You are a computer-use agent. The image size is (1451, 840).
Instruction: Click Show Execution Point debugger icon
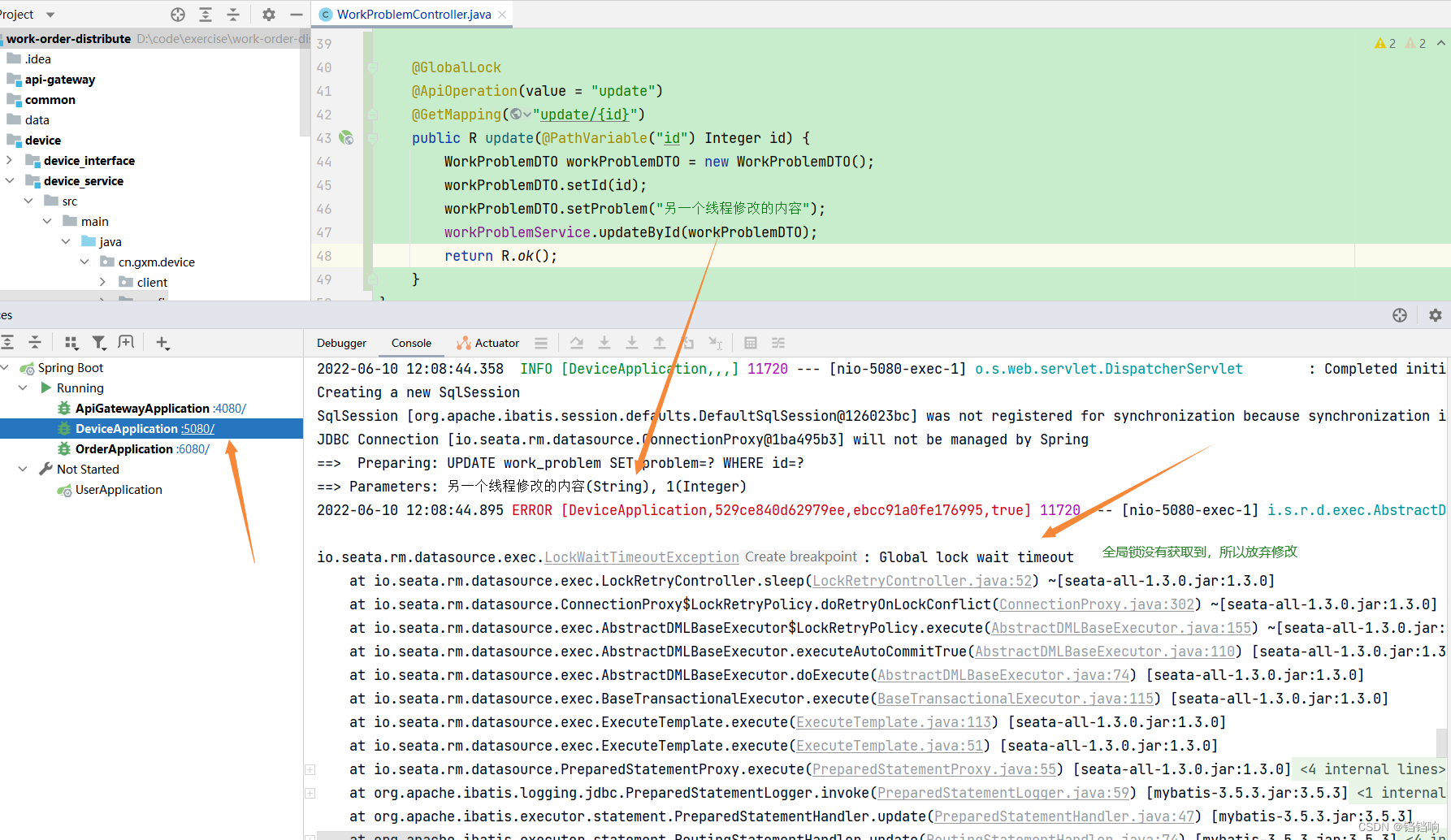[x=577, y=343]
